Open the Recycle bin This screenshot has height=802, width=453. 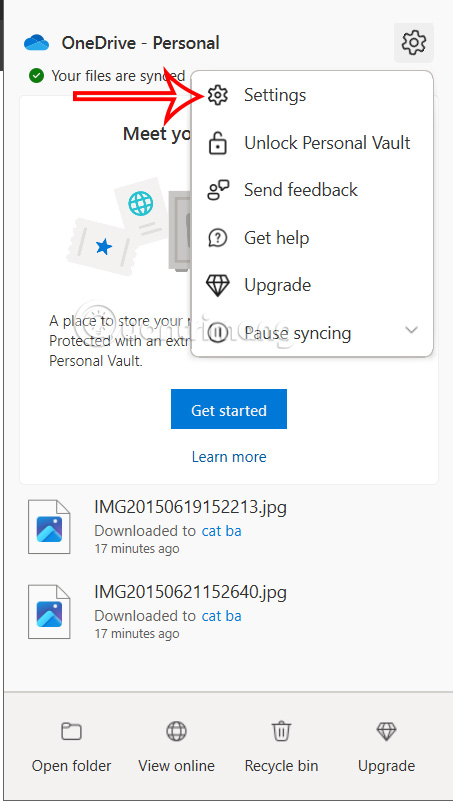[281, 747]
